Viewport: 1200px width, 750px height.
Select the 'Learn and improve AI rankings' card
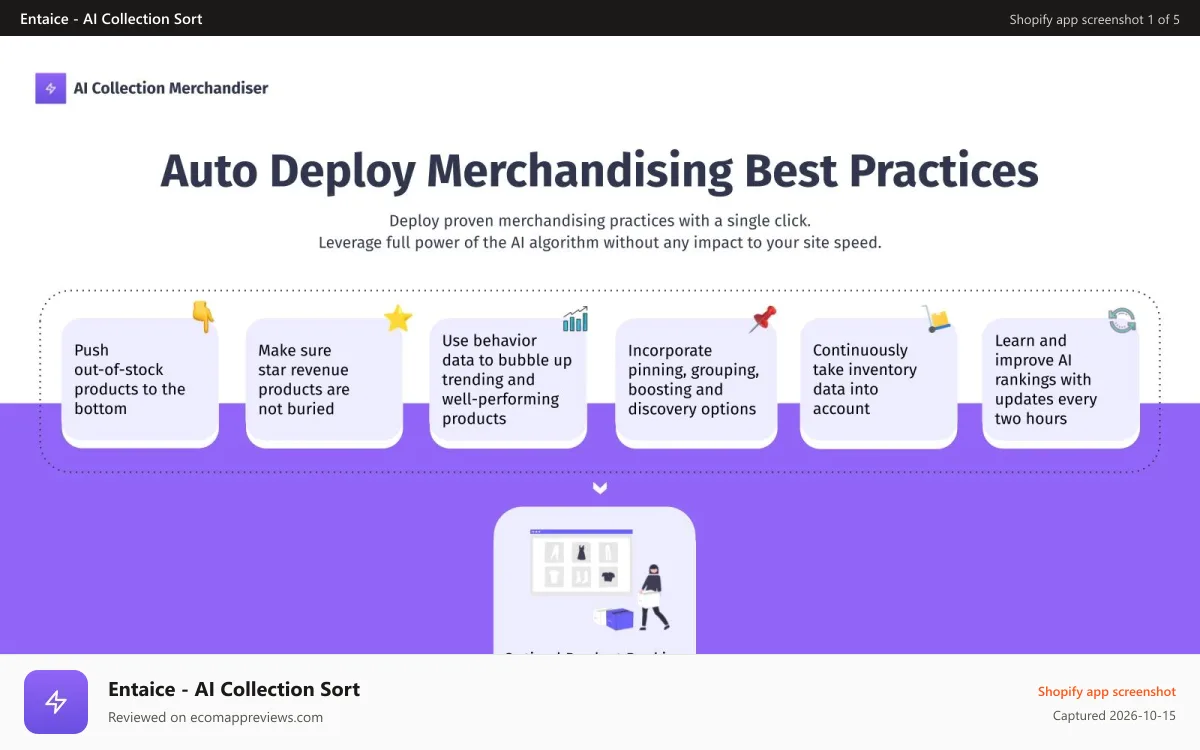click(x=1061, y=383)
